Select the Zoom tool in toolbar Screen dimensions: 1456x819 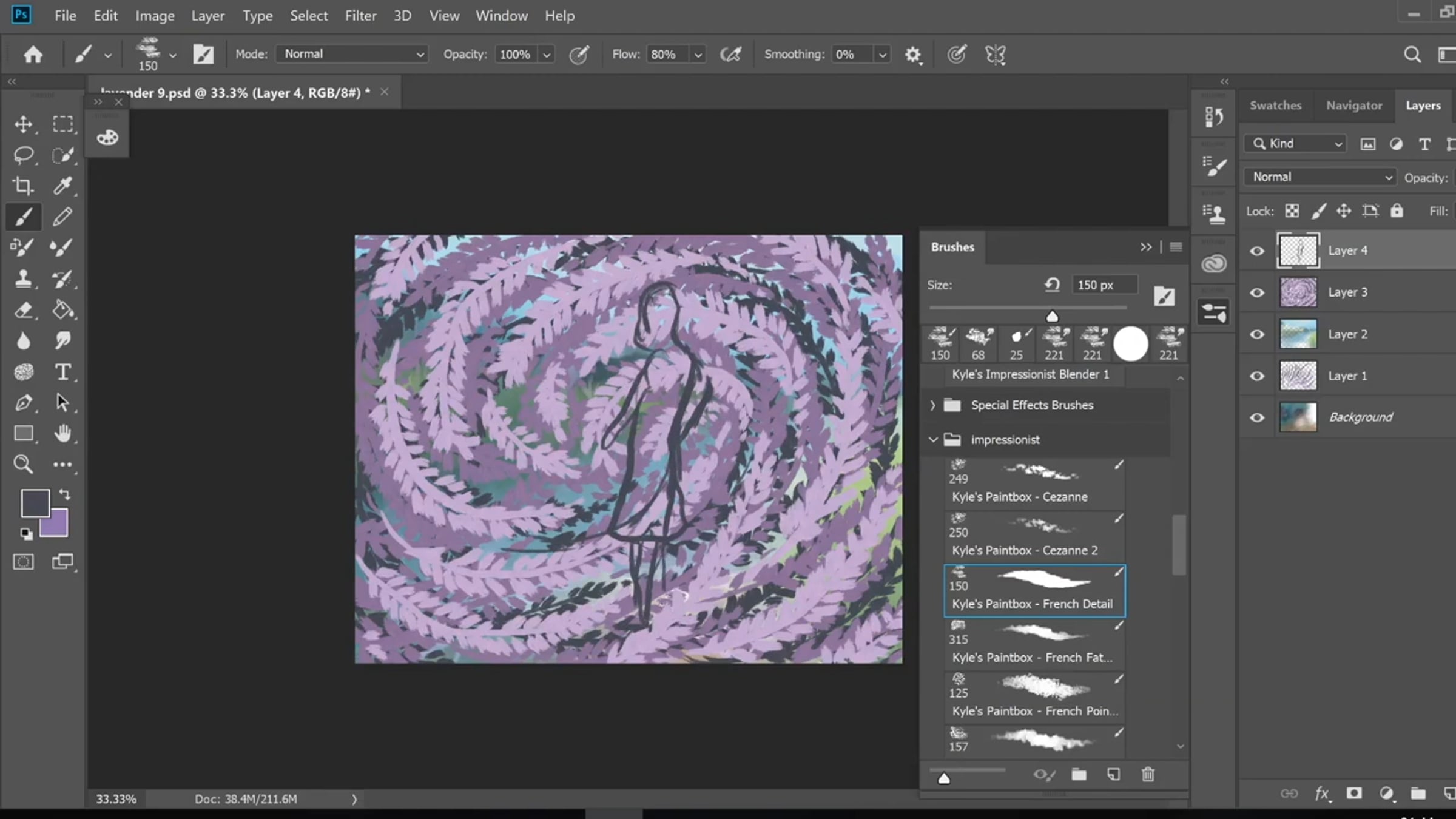pos(24,464)
